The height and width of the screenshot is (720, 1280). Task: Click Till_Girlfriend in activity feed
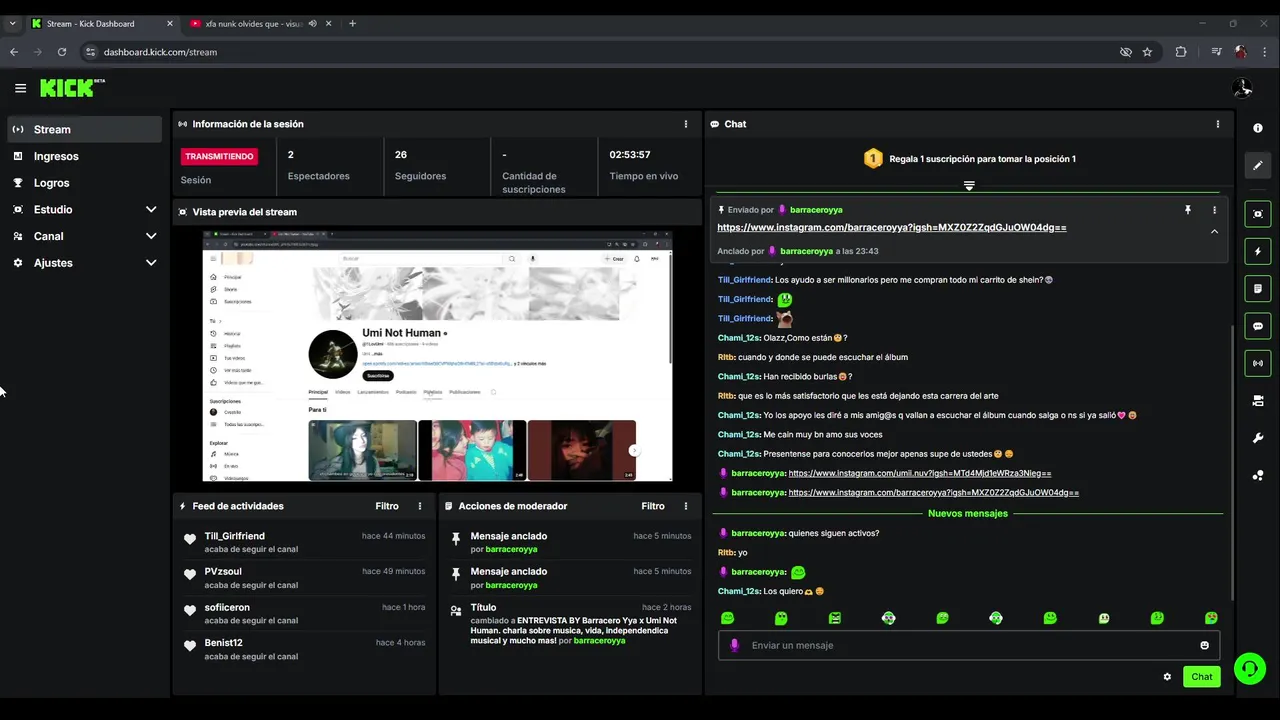coord(235,536)
